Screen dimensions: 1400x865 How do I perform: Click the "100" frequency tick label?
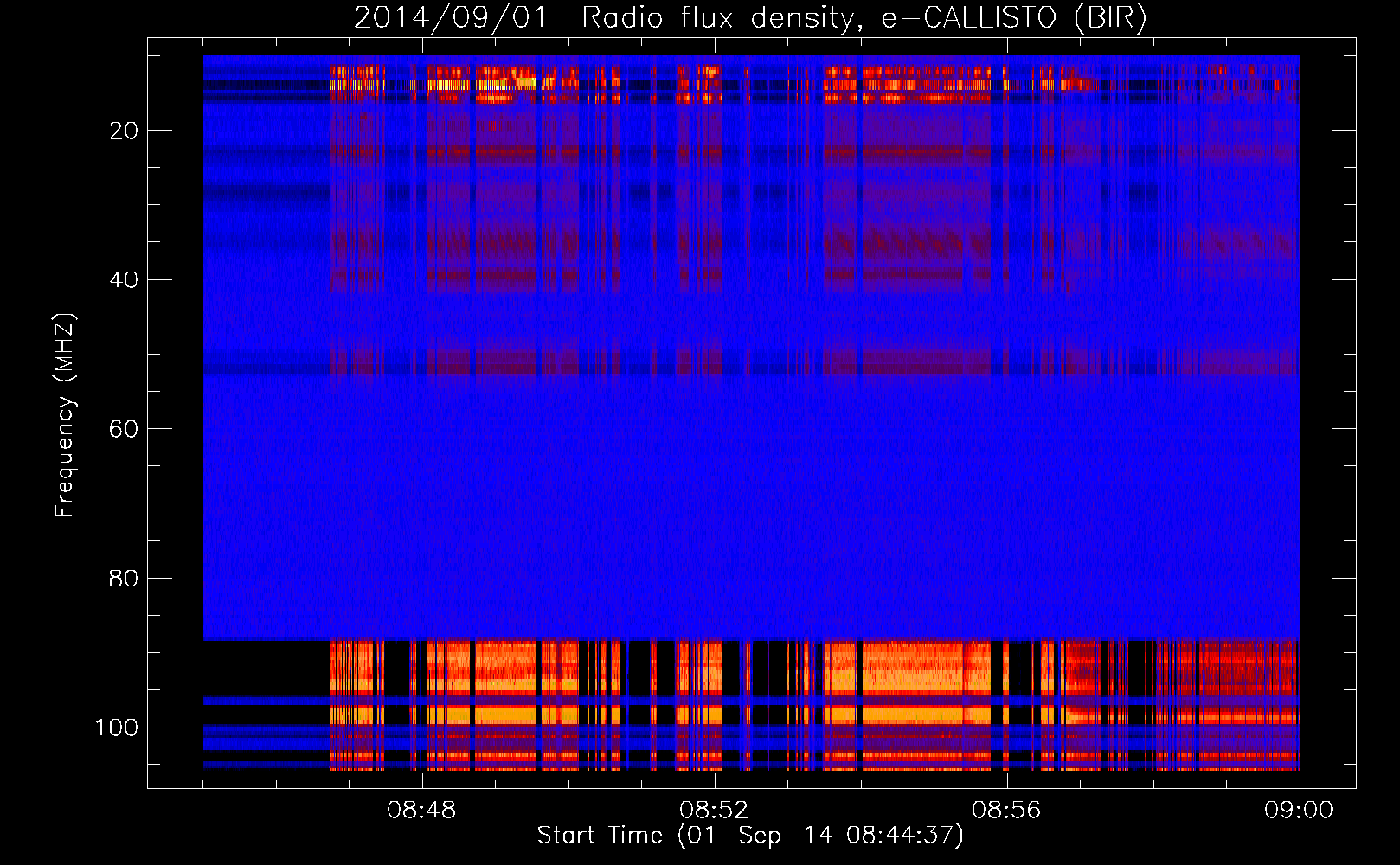pyautogui.click(x=117, y=727)
